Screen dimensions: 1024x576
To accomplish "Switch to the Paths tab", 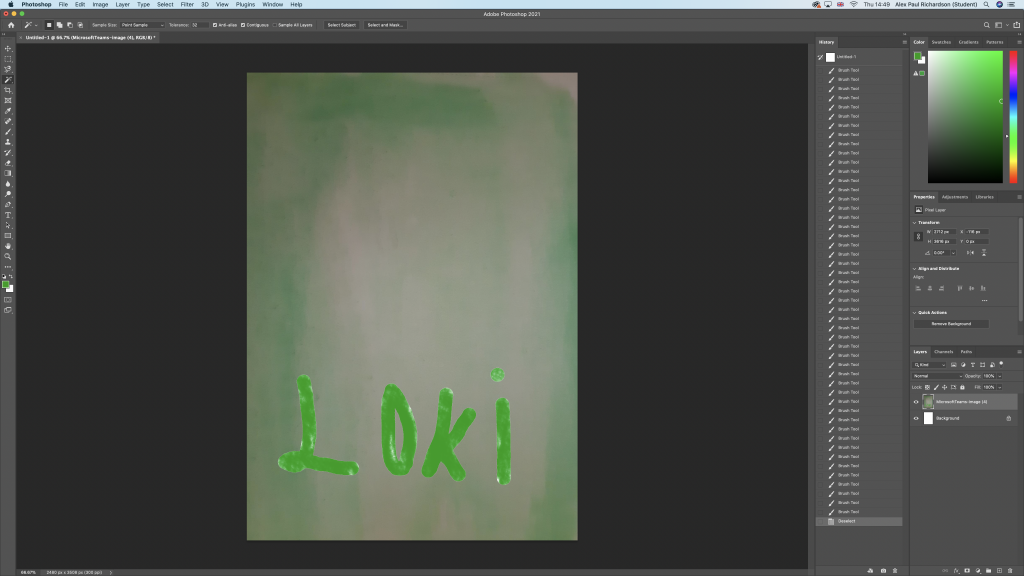I will [967, 352].
